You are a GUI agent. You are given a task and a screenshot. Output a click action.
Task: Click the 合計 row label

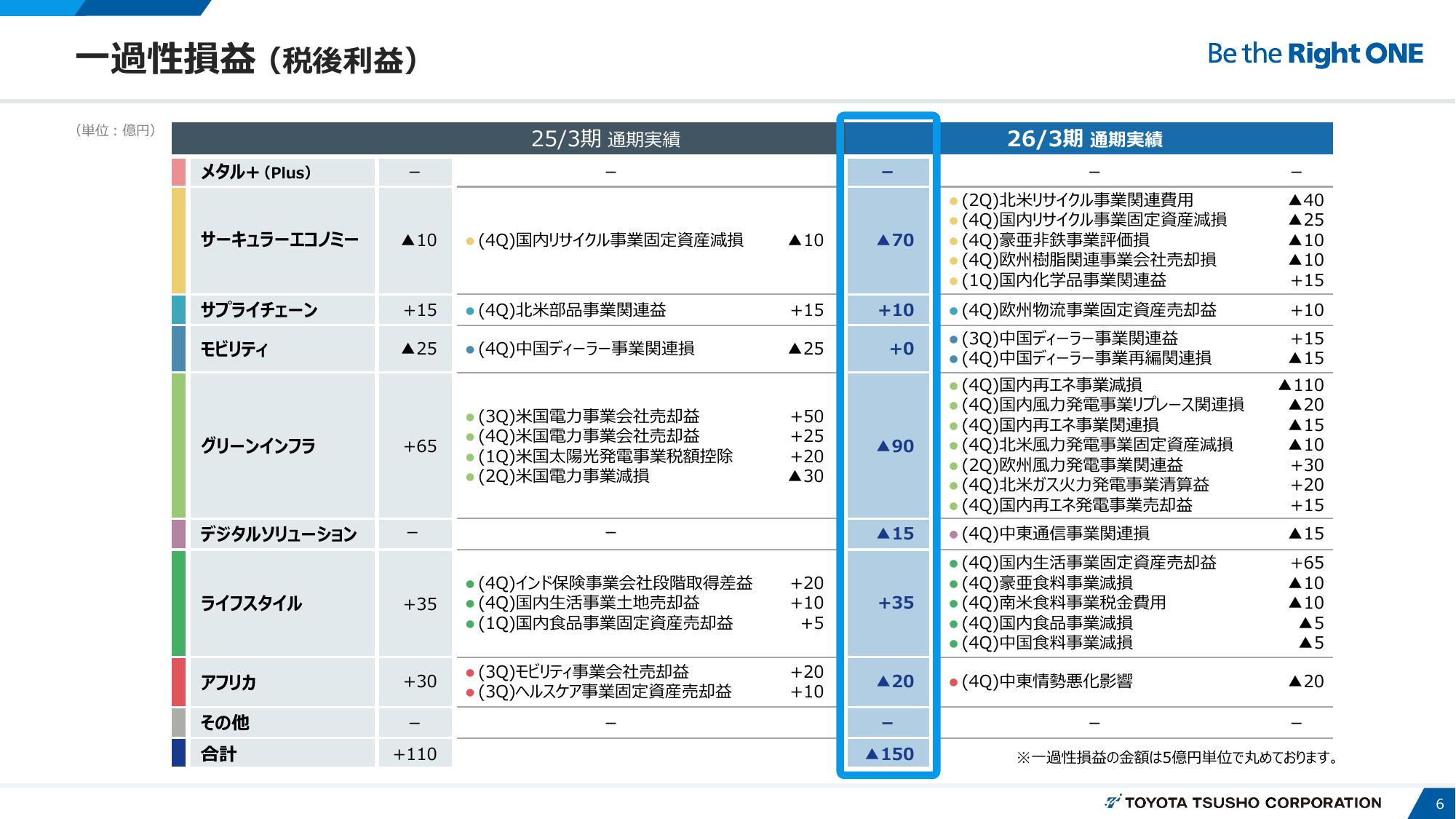218,754
